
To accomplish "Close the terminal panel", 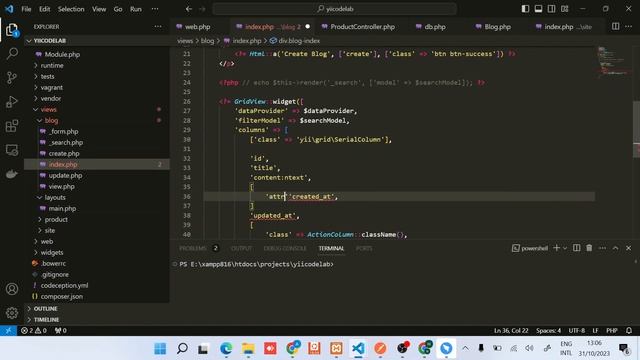I will (629, 248).
